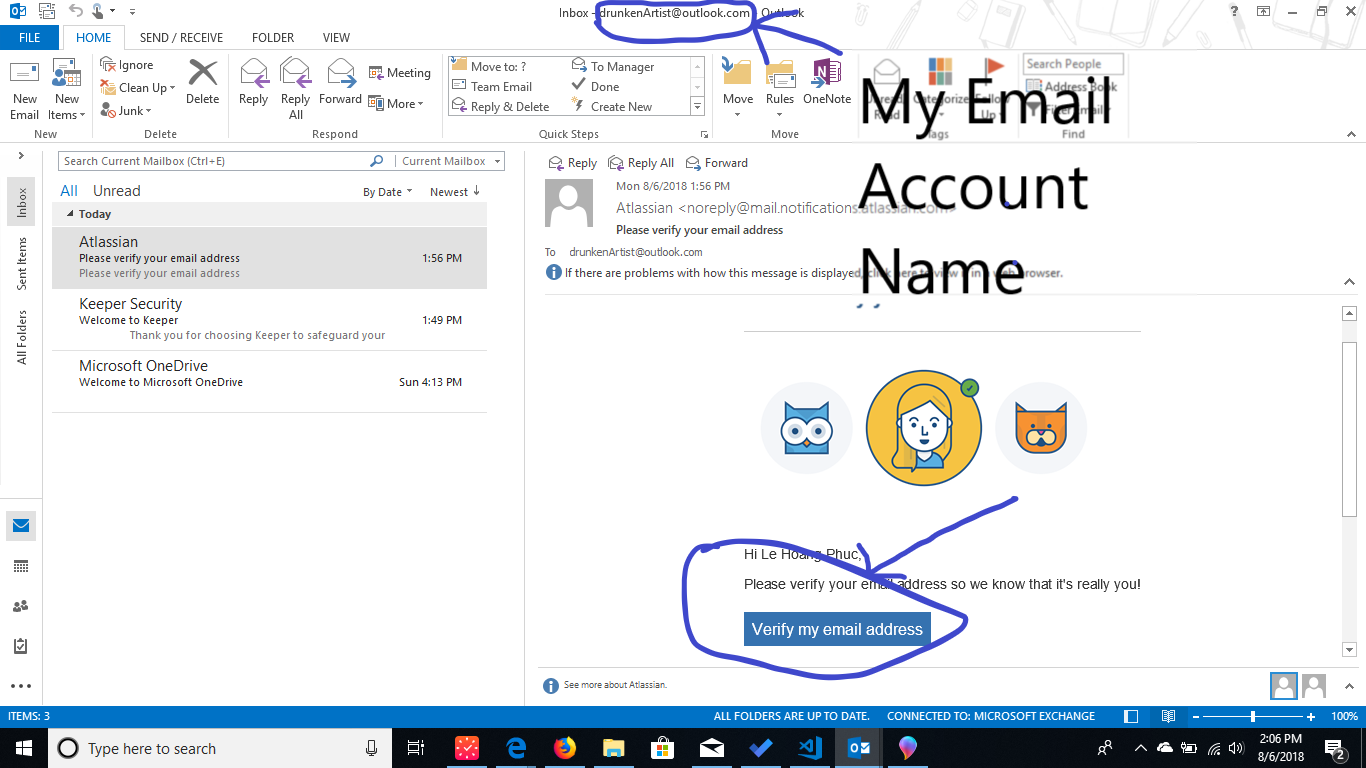The image size is (1366, 768).
Task: Click Verify my email address button
Action: click(837, 629)
